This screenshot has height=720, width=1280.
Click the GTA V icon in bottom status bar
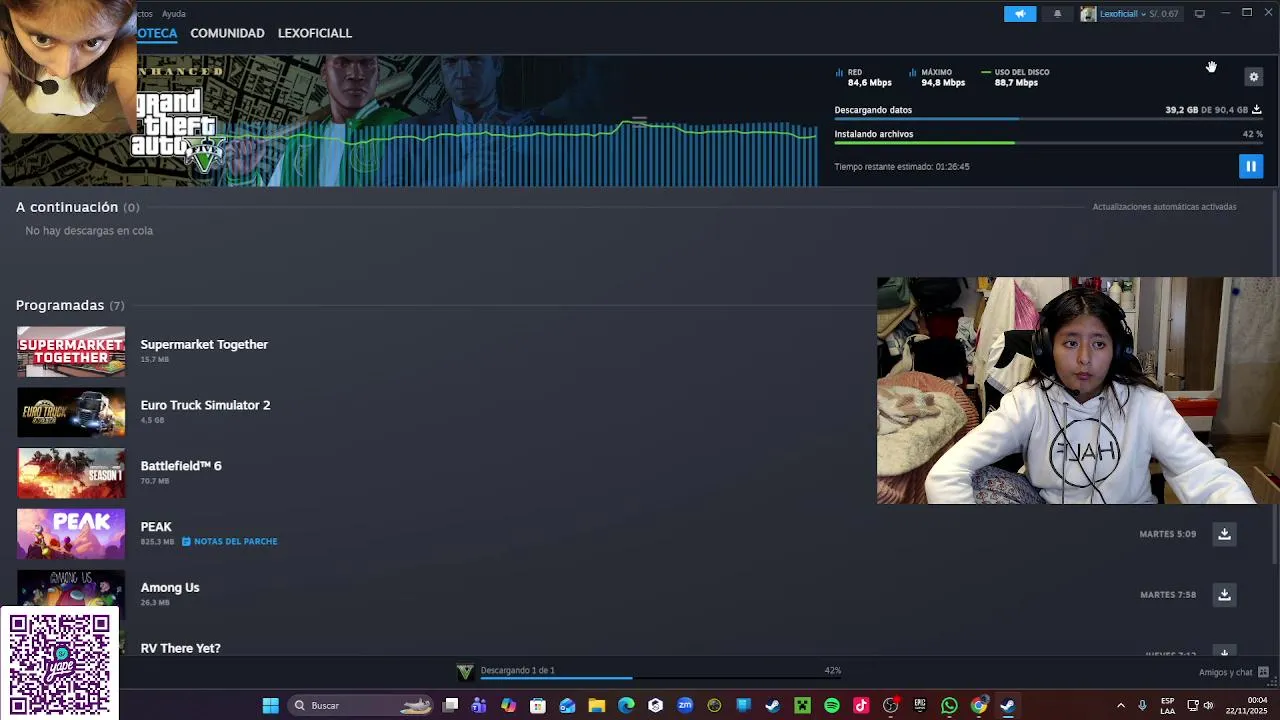465,672
